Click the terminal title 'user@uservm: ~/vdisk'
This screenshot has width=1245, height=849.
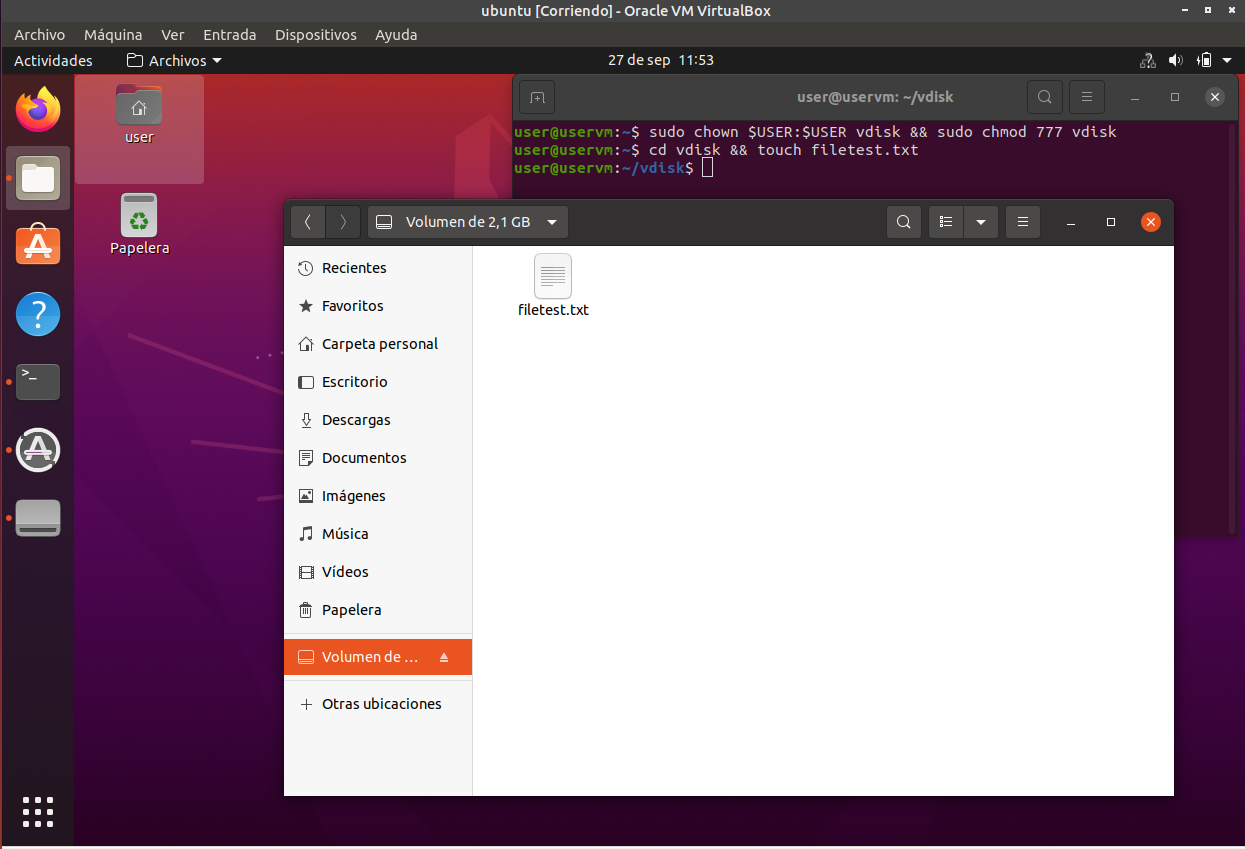click(875, 97)
